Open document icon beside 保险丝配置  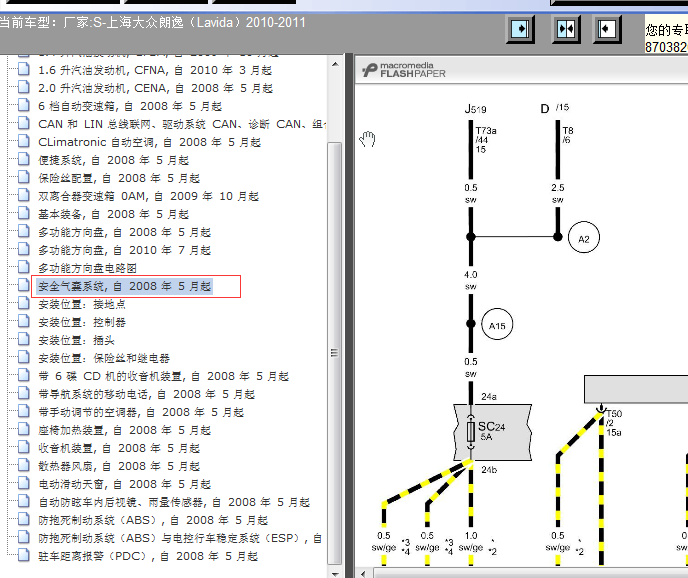click(x=24, y=178)
